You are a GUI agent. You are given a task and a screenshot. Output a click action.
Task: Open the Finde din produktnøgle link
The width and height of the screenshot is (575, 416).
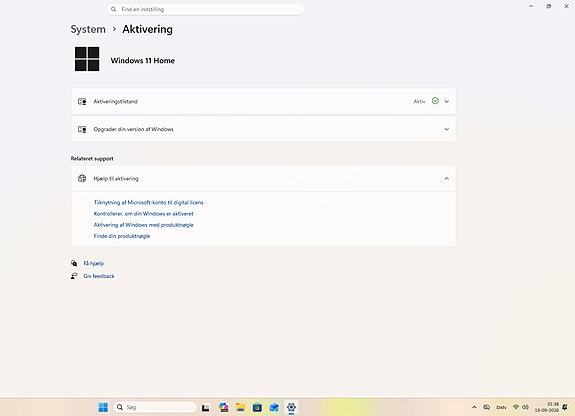(122, 236)
